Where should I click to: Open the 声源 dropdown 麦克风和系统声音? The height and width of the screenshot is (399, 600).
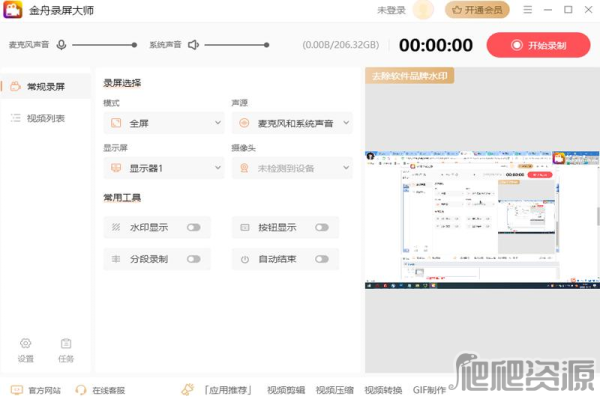292,123
